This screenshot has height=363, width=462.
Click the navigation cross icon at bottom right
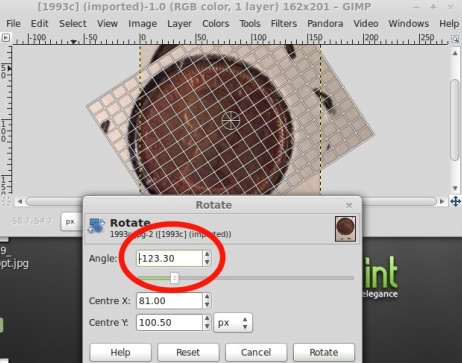[x=455, y=201]
